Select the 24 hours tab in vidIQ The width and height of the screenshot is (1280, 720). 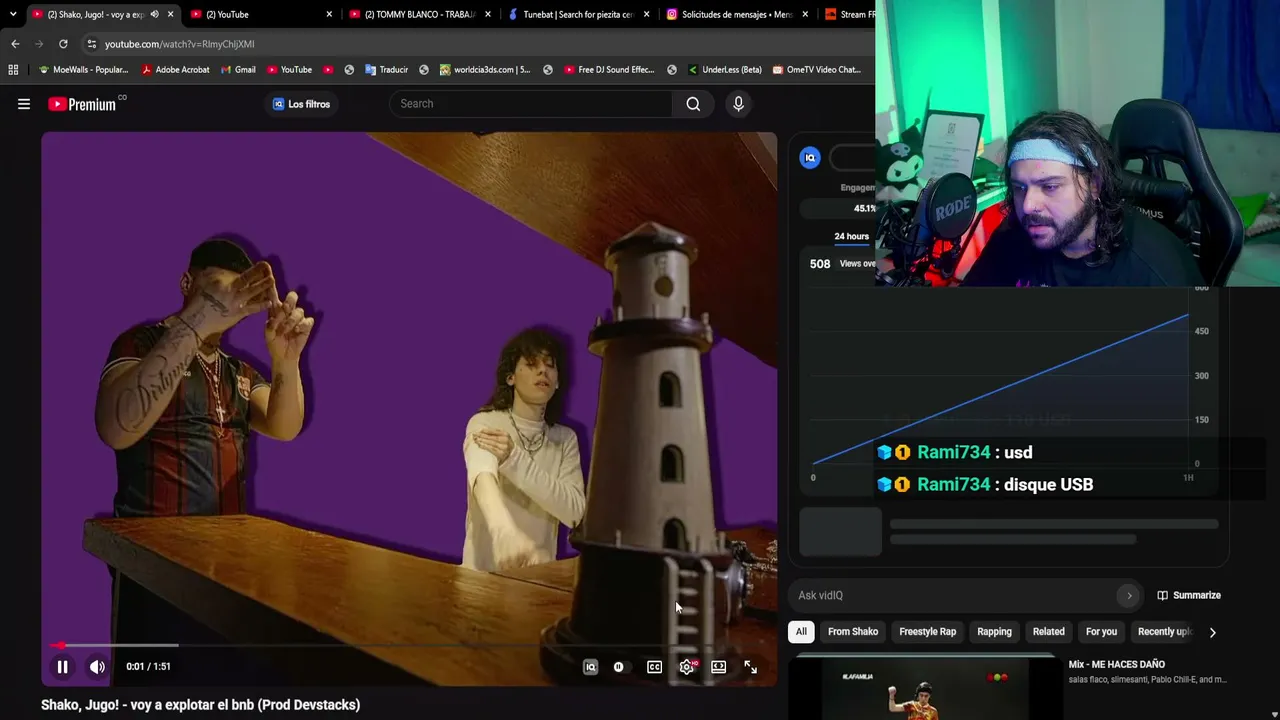point(852,237)
